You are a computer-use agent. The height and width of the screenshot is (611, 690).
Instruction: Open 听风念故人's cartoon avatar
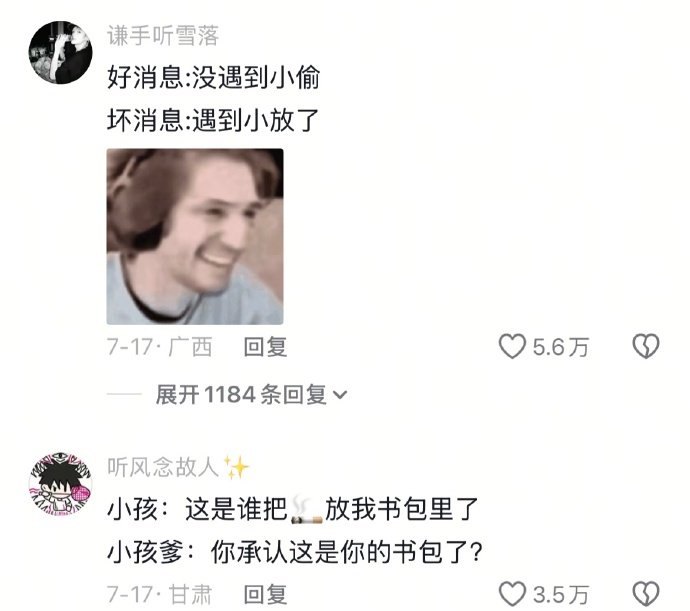[x=61, y=483]
